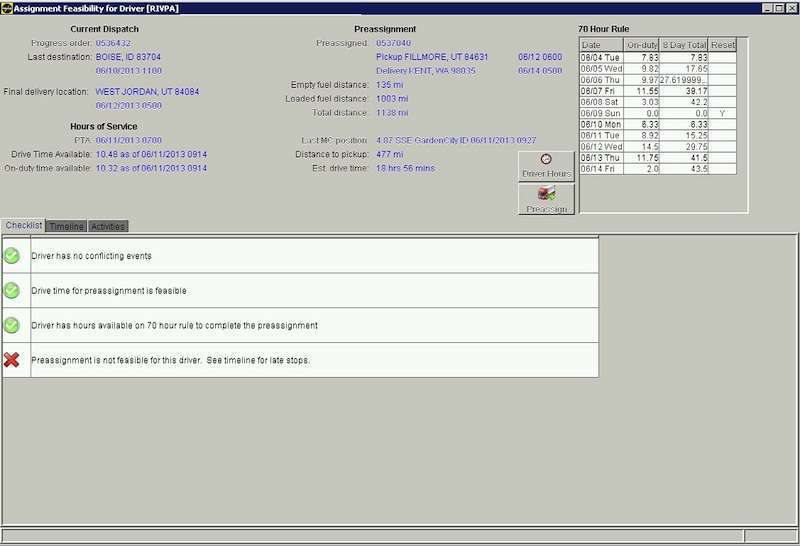800x546 pixels.
Task: Click green check beside drive time feasible
Action: (x=12, y=290)
